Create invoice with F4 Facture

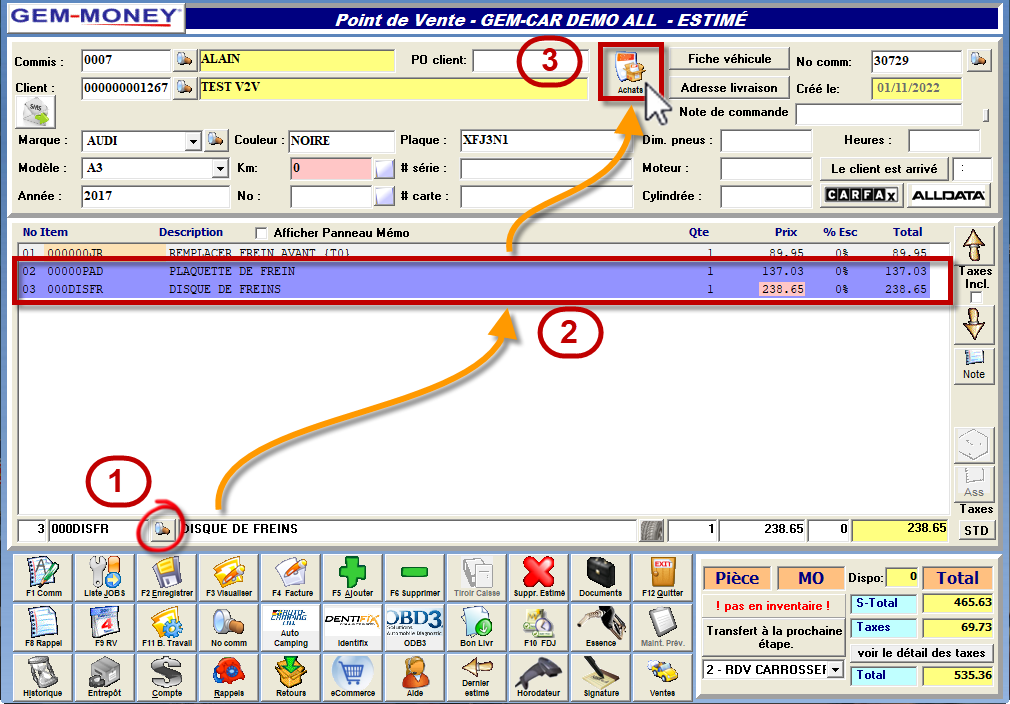291,577
